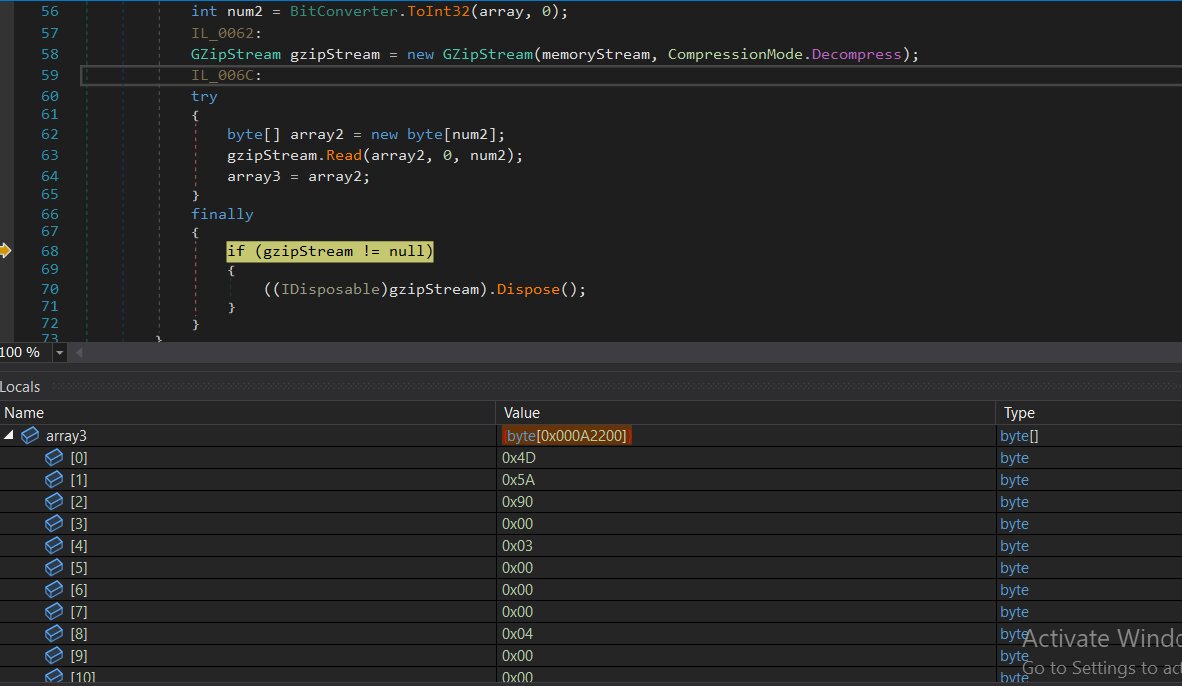
Task: Select the 0x4D value of element [0]
Action: click(x=518, y=458)
